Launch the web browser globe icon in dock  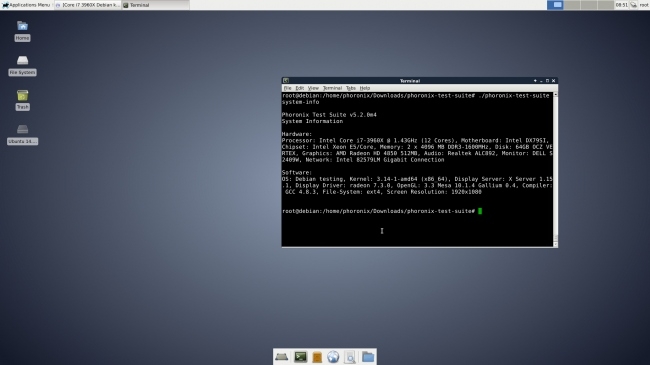pyautogui.click(x=333, y=357)
